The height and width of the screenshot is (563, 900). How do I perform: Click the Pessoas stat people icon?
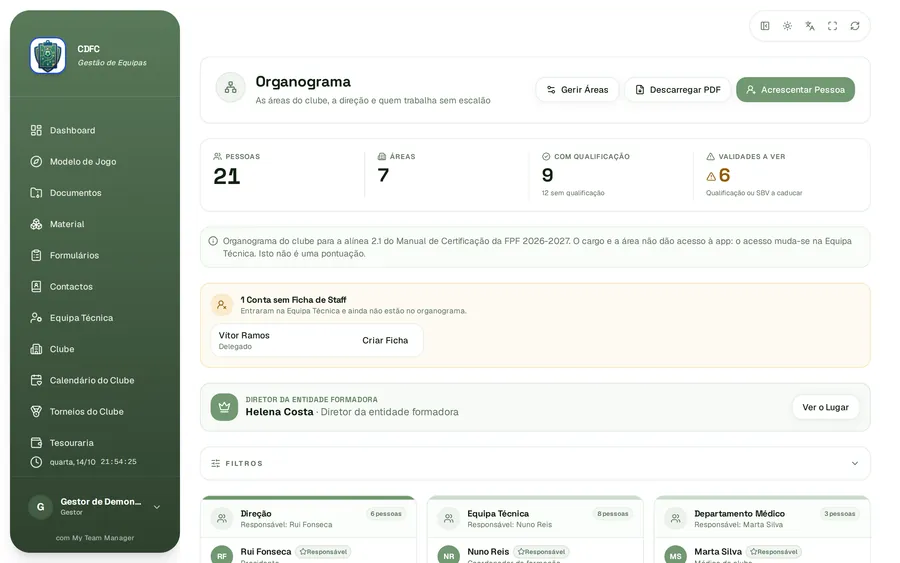tap(218, 156)
